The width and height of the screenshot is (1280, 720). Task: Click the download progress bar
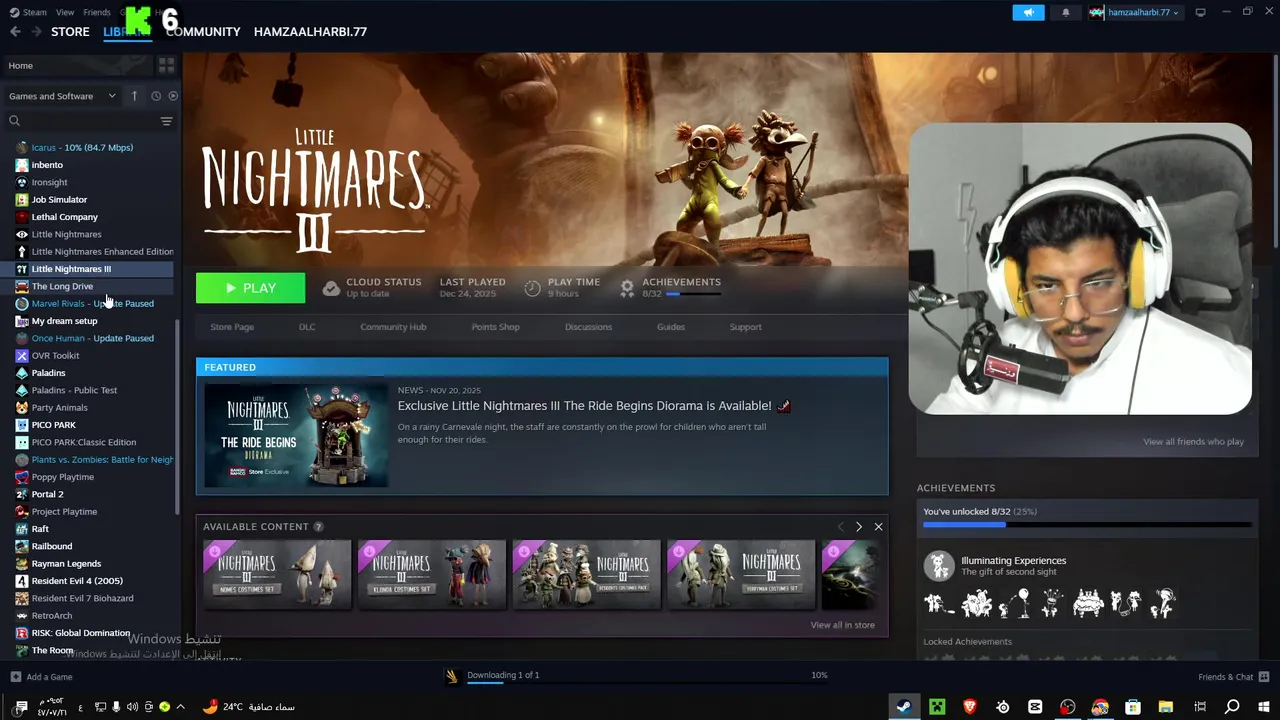[648, 683]
